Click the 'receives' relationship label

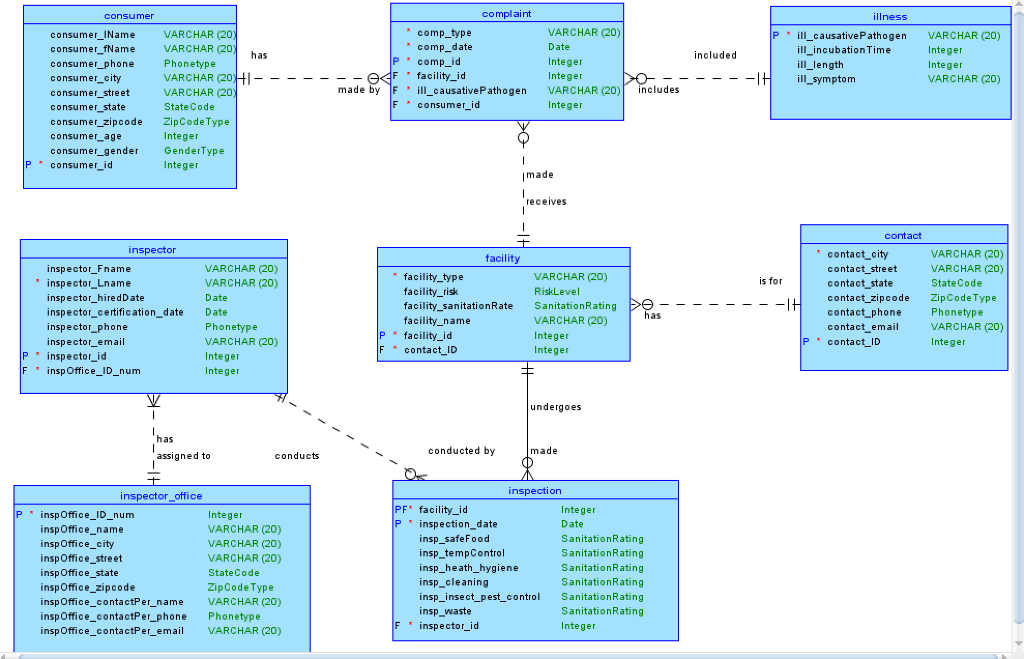[546, 202]
